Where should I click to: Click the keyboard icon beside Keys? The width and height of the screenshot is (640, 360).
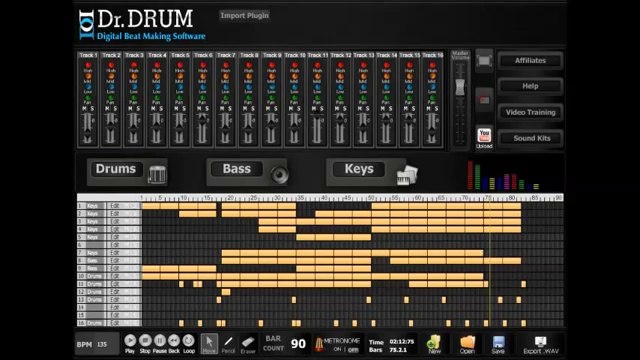[407, 175]
